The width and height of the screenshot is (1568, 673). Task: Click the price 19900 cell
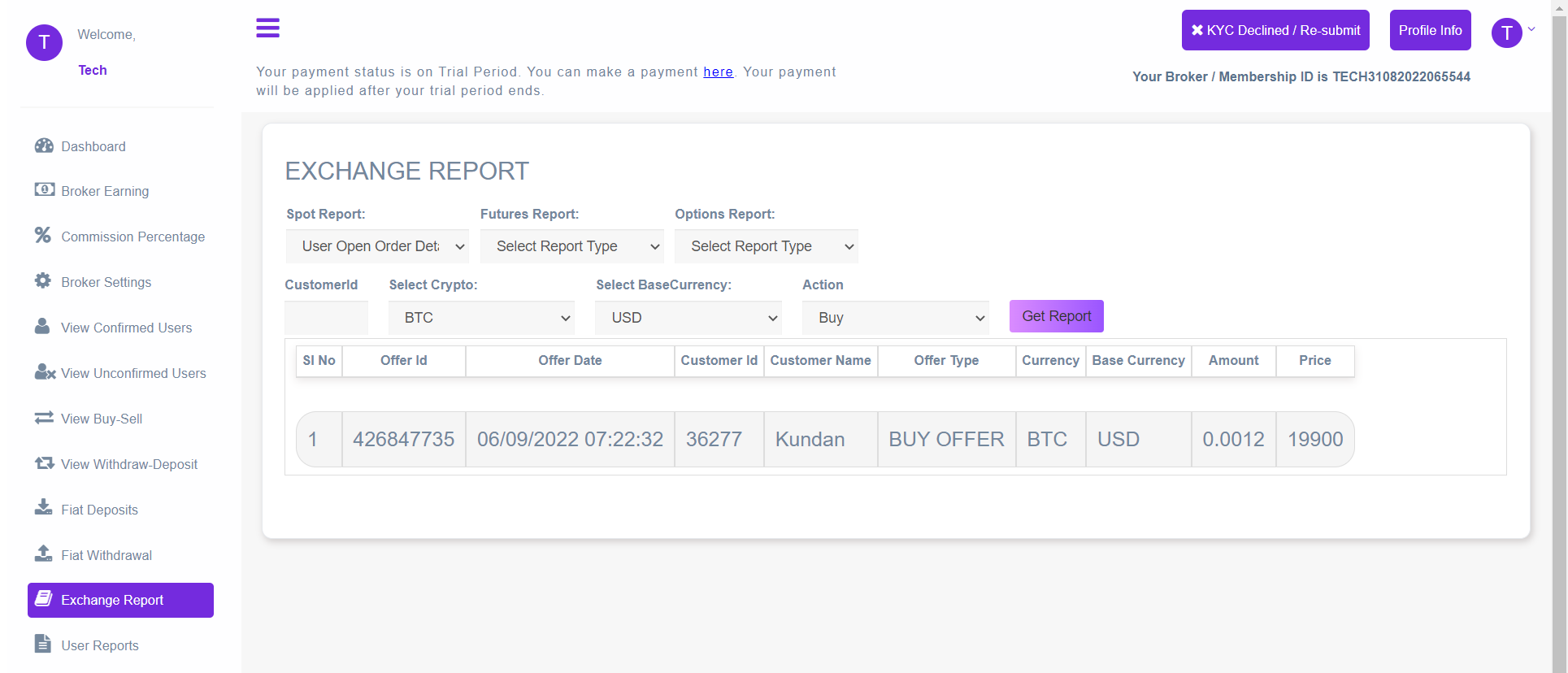[x=1314, y=439]
